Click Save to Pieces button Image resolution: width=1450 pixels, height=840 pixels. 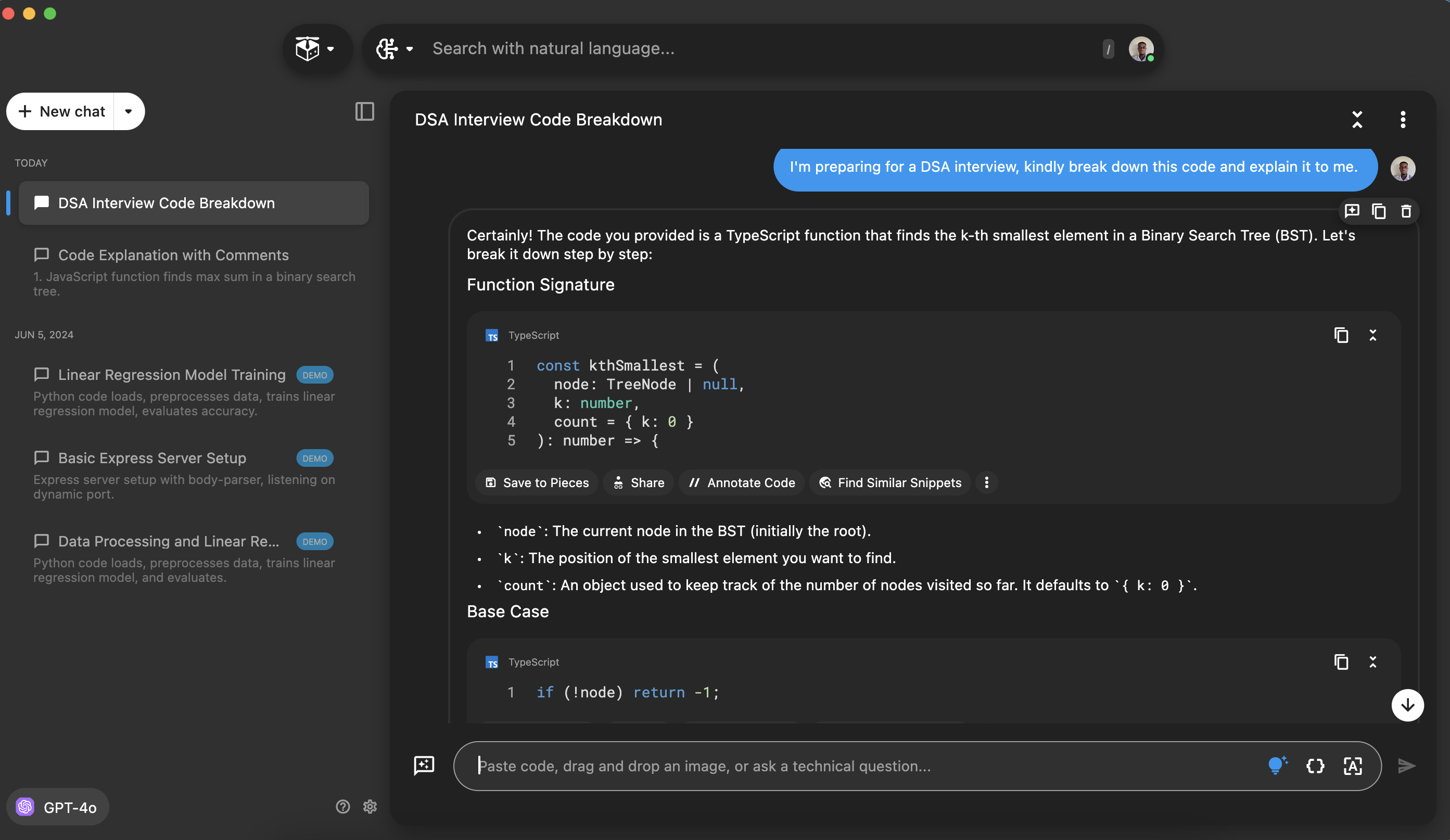click(537, 482)
